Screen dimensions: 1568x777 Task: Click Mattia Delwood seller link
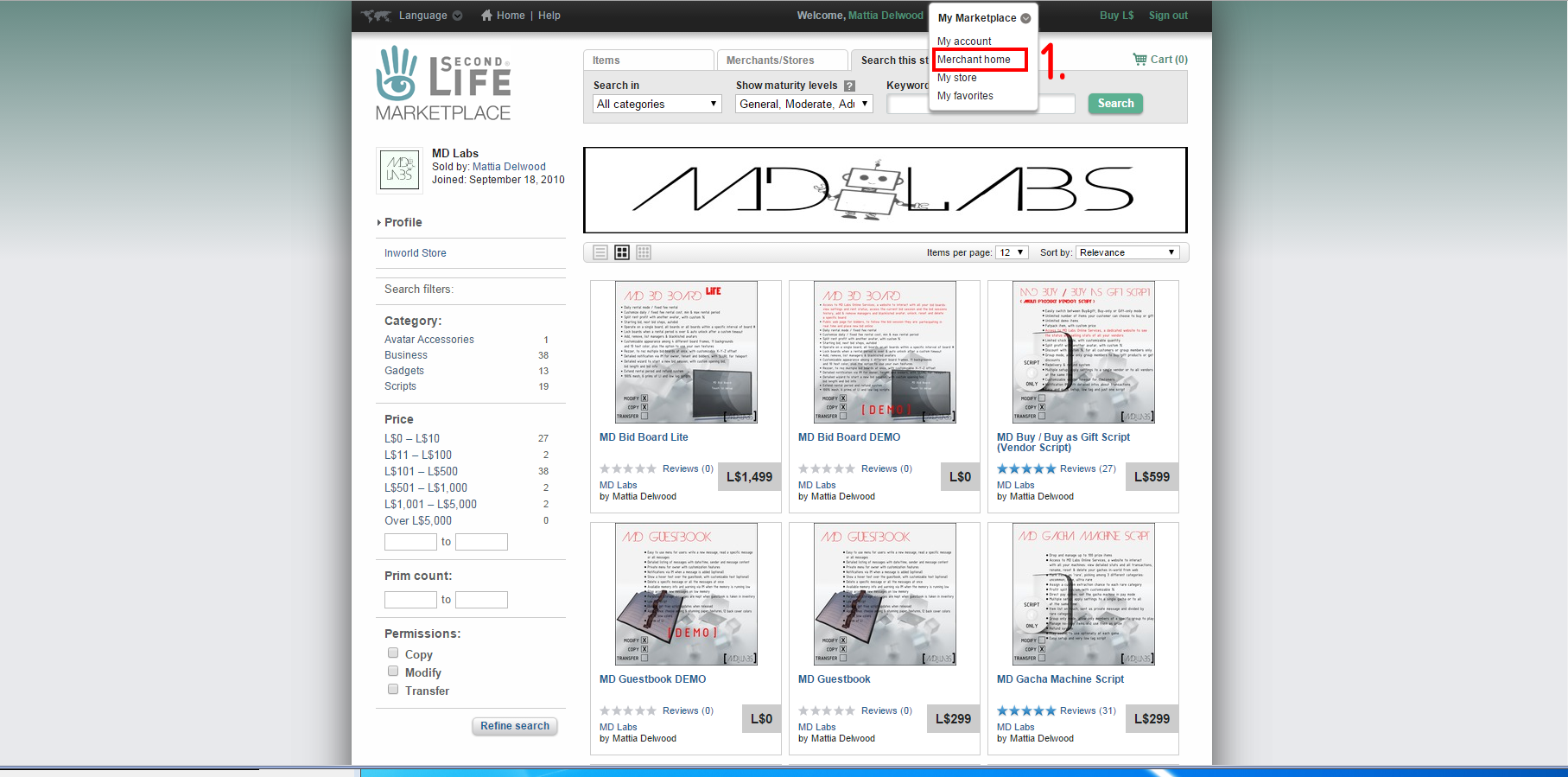[509, 167]
